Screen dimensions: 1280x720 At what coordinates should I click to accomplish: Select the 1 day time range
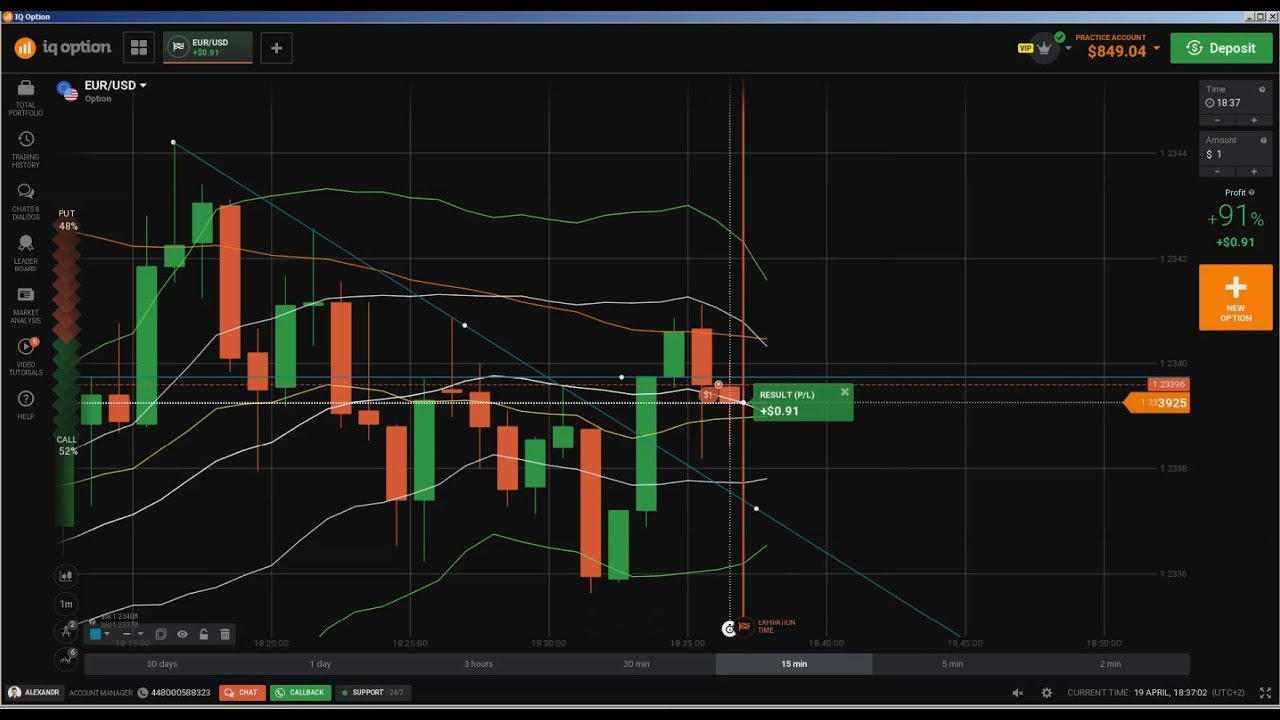320,664
